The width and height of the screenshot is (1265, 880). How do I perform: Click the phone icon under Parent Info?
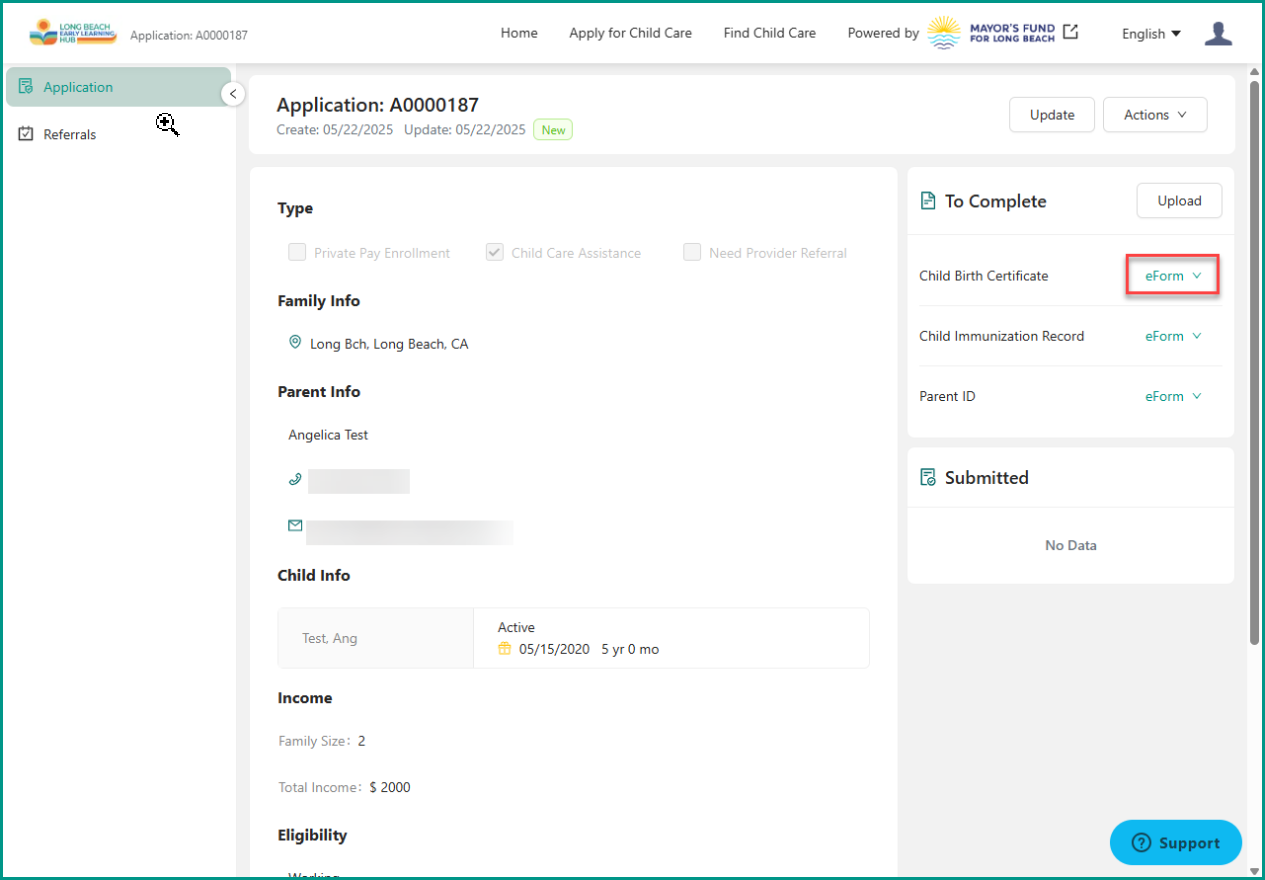[x=295, y=479]
